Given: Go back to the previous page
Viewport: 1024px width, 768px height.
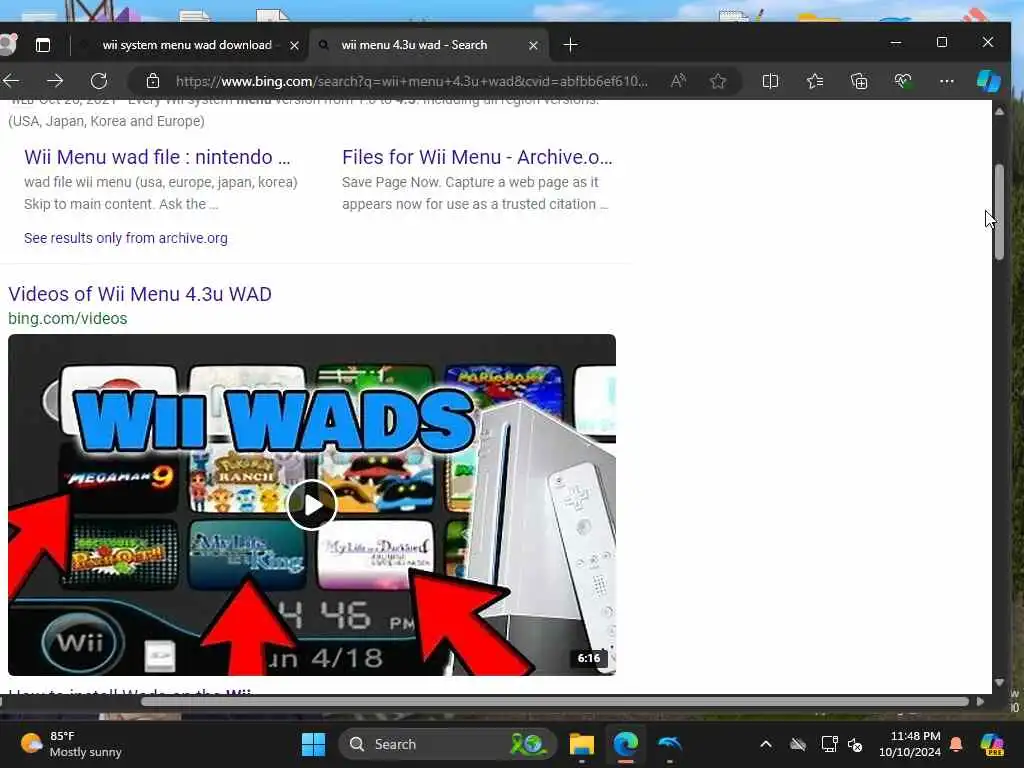Looking at the screenshot, I should click(x=11, y=81).
